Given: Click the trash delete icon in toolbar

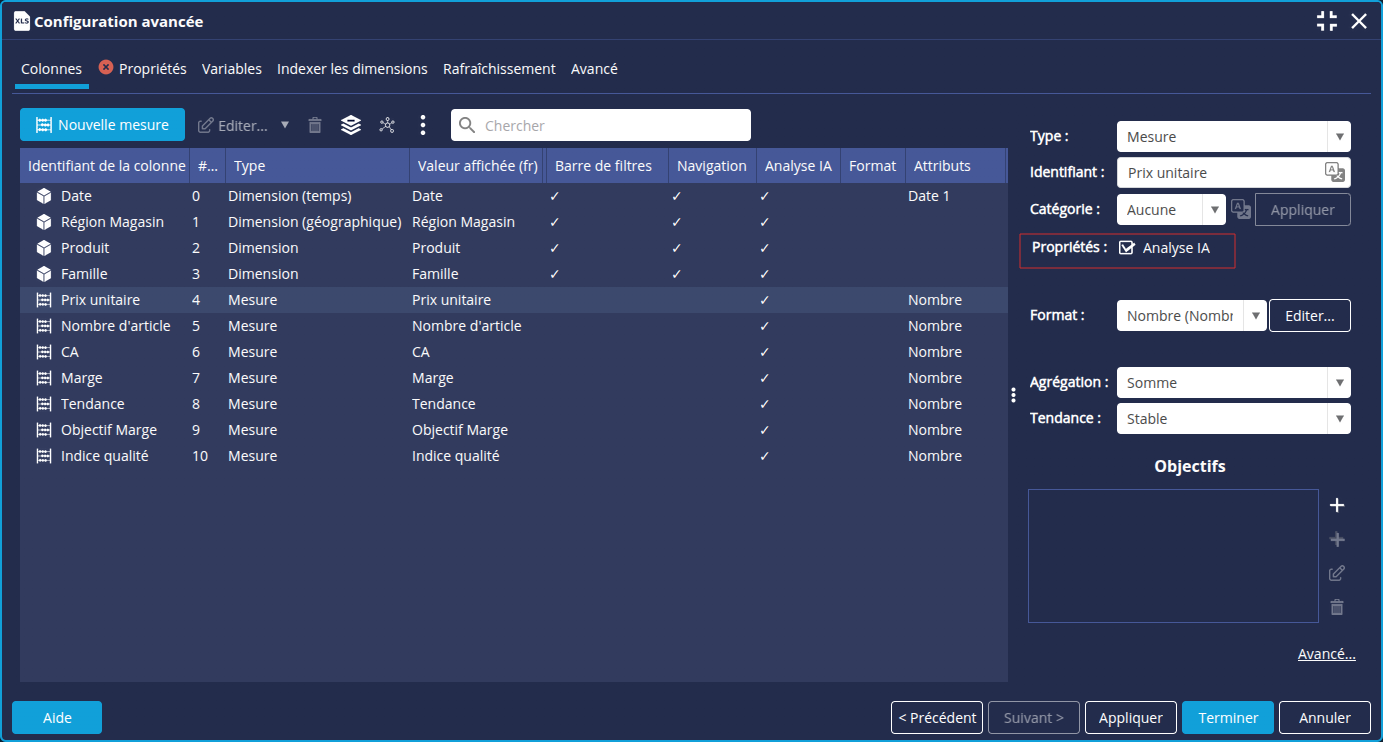Looking at the screenshot, I should point(315,125).
